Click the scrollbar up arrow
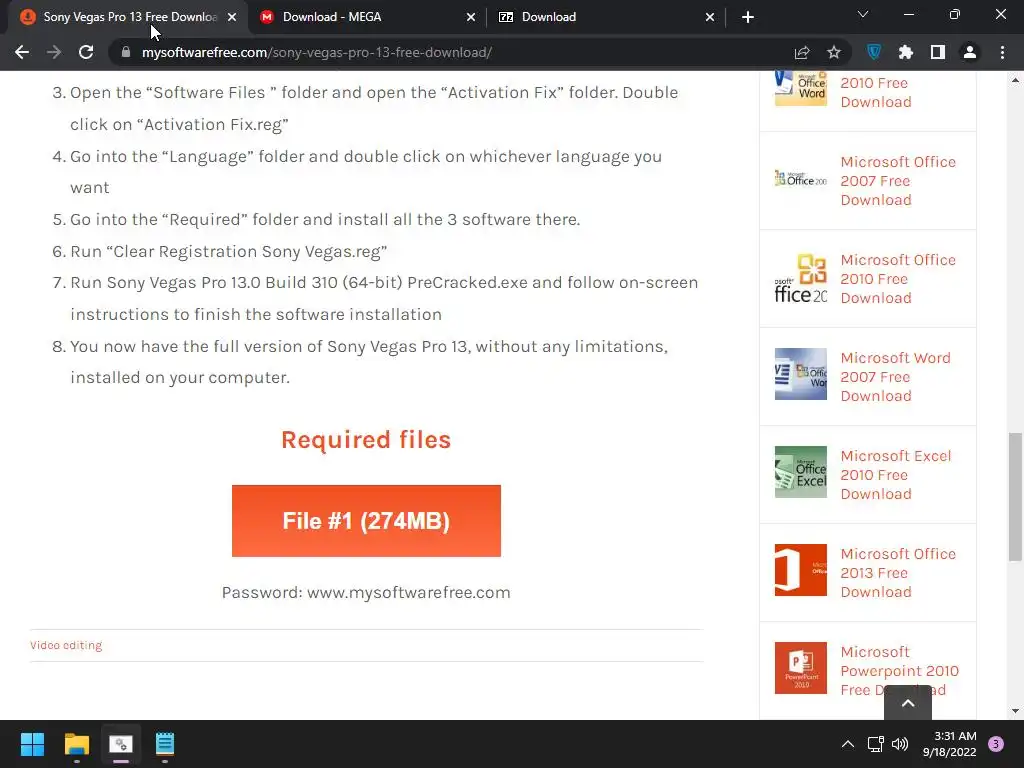Image resolution: width=1024 pixels, height=768 pixels. tap(1015, 80)
